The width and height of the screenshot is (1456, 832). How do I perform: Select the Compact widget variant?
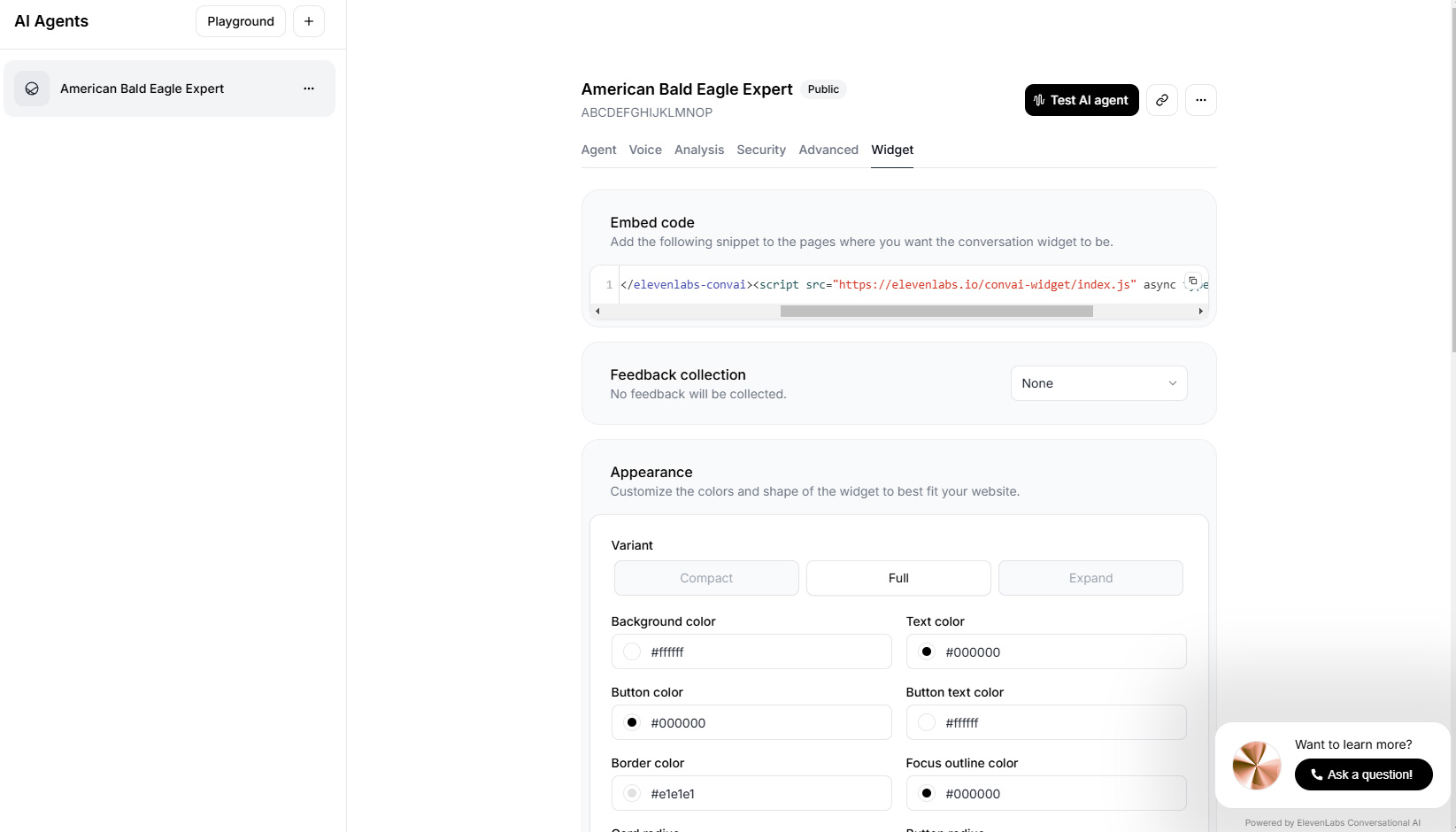pyautogui.click(x=706, y=578)
